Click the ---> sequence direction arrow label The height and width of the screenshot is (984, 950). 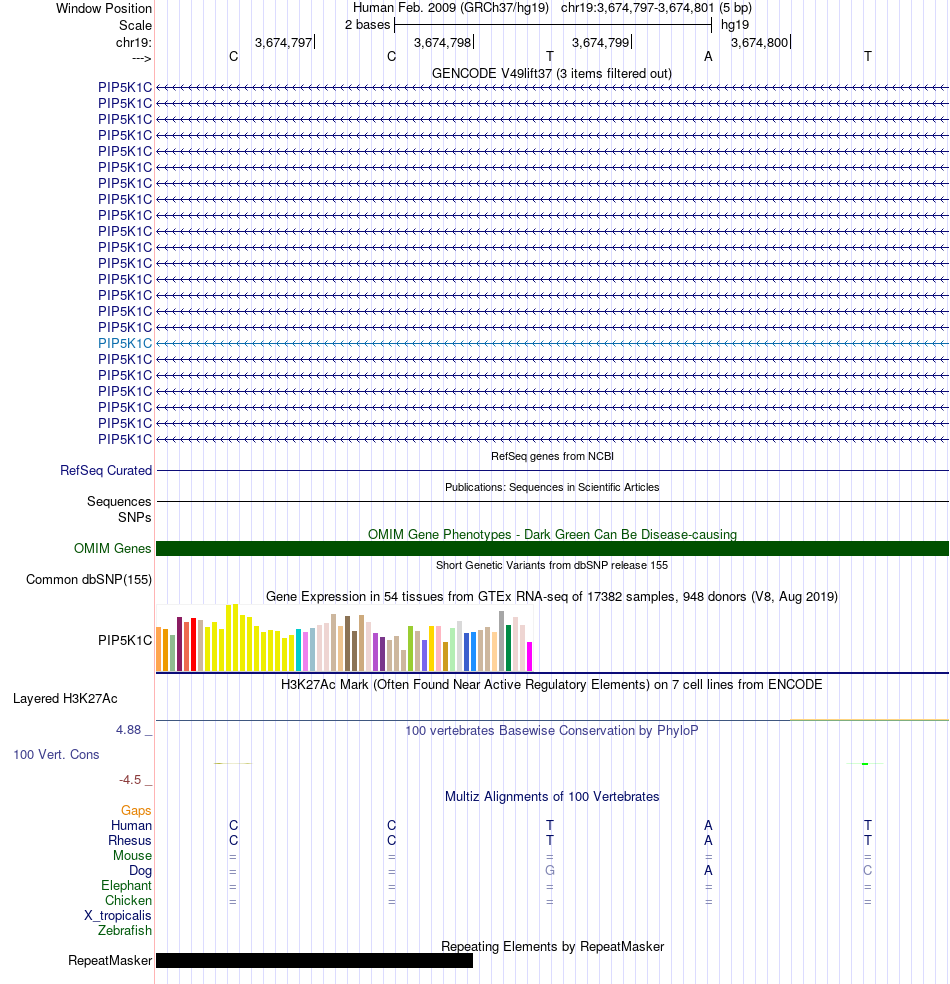[142, 58]
